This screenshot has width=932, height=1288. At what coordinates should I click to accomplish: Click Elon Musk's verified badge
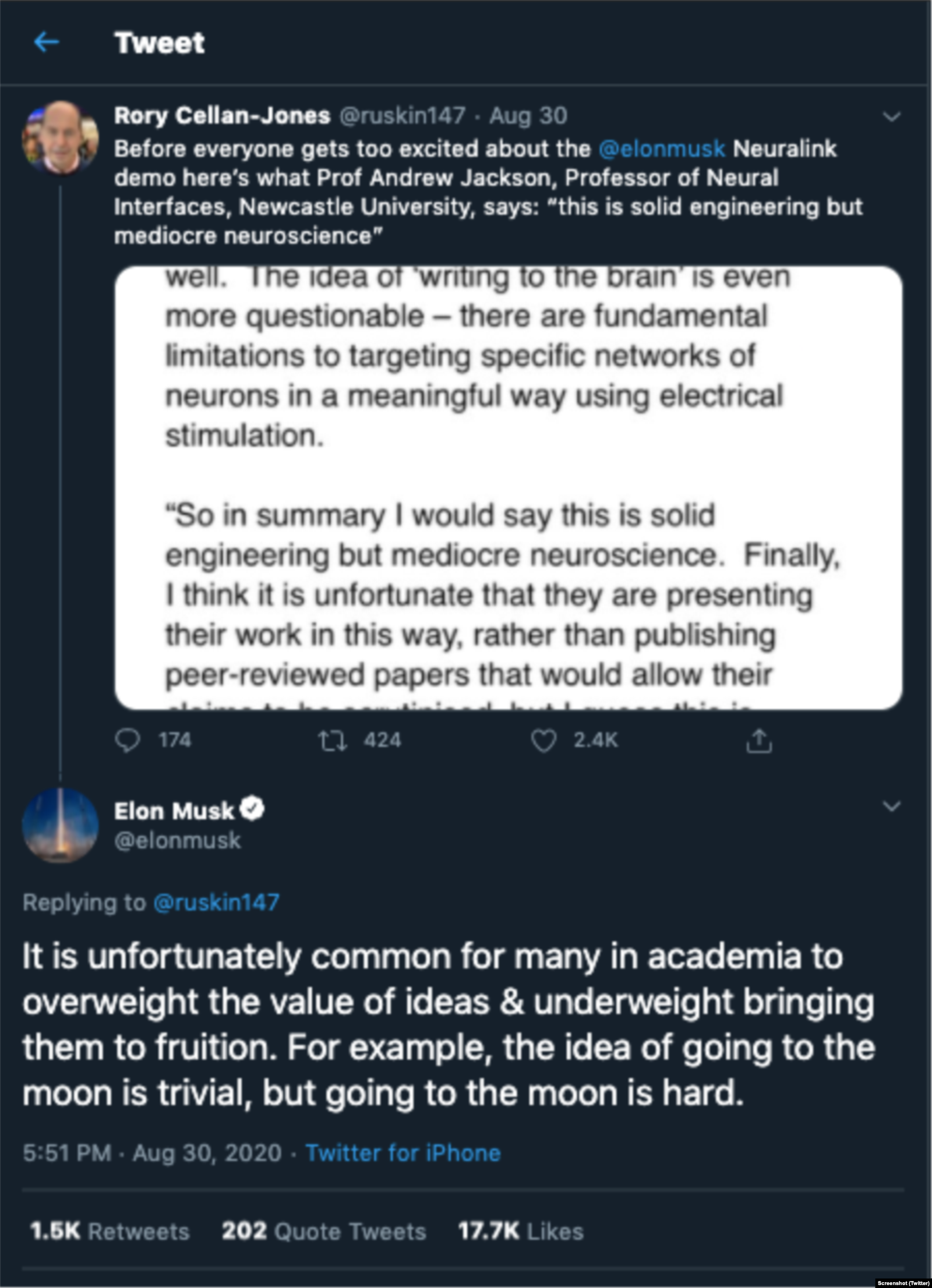point(253,810)
